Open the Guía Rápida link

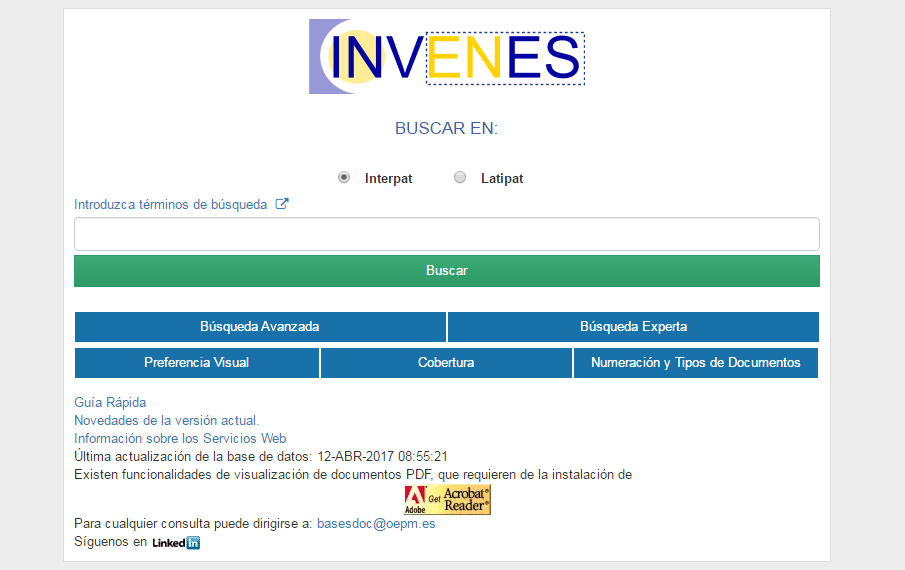click(110, 402)
